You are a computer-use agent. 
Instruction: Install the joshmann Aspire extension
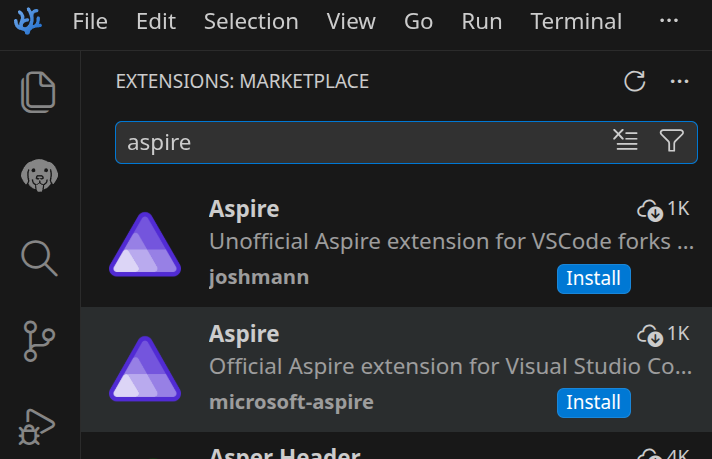coord(593,278)
